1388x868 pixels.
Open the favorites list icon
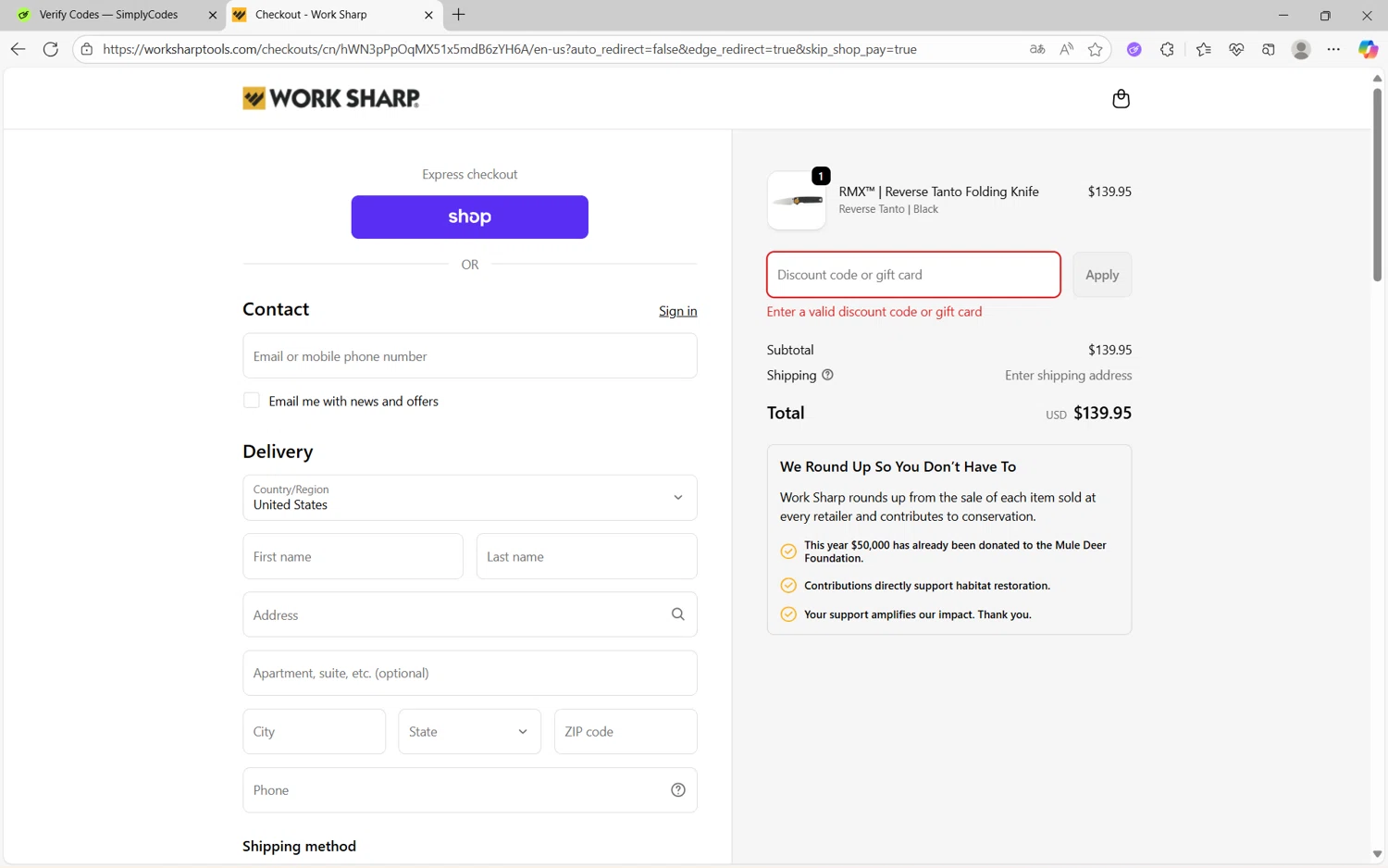tap(1203, 49)
